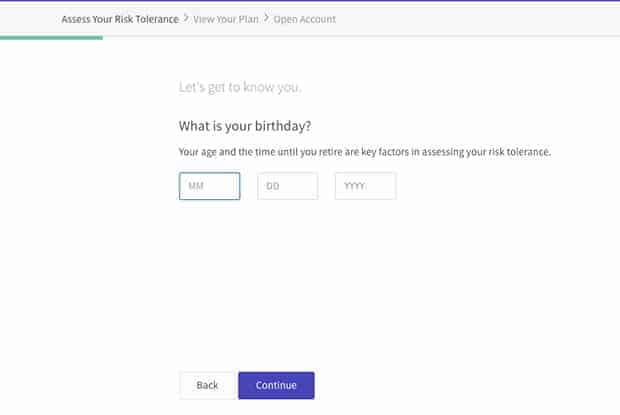Viewport: 620px width, 415px height.
Task: Open the View Your Plan step
Action: pos(226,19)
